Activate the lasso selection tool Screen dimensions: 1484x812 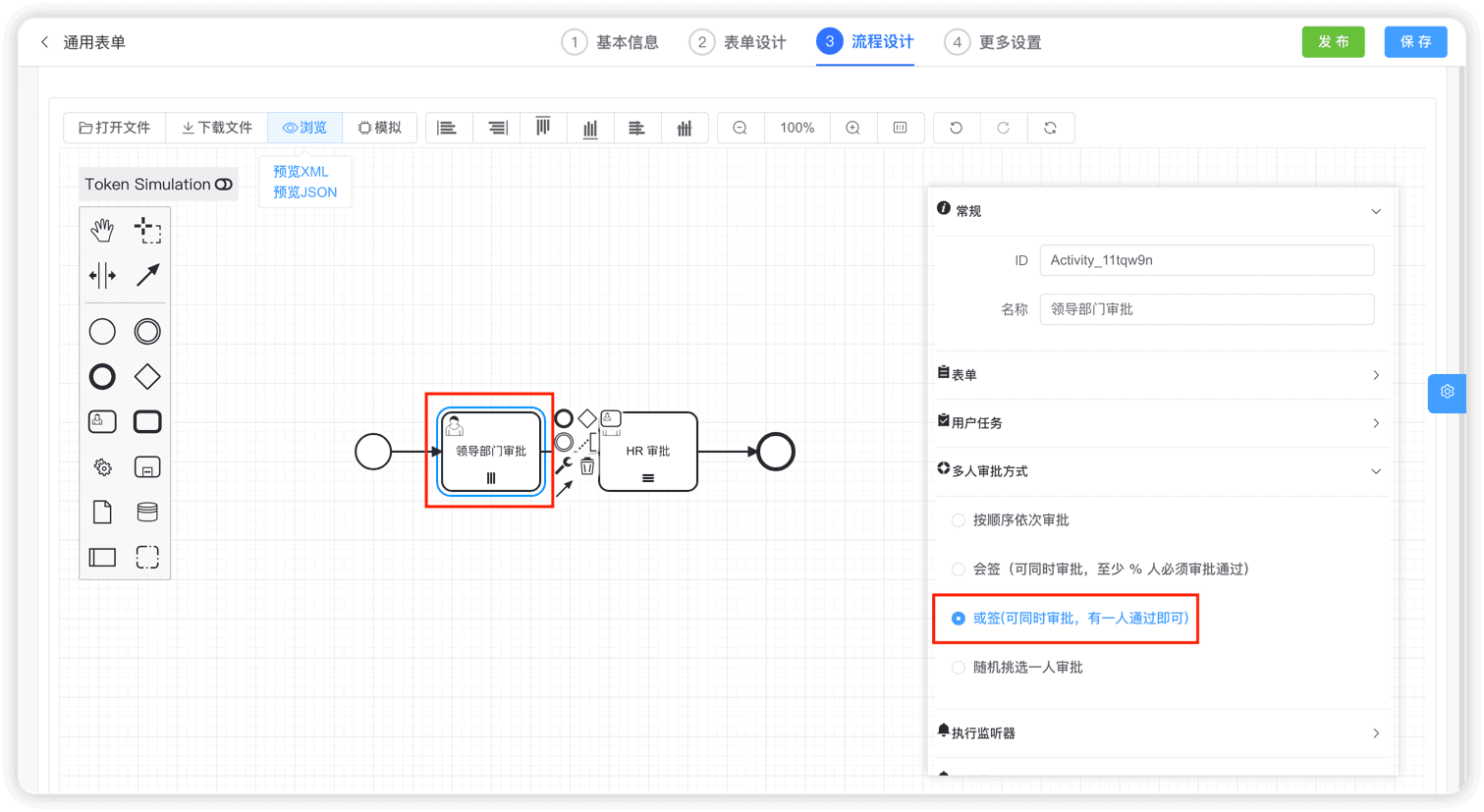point(147,231)
